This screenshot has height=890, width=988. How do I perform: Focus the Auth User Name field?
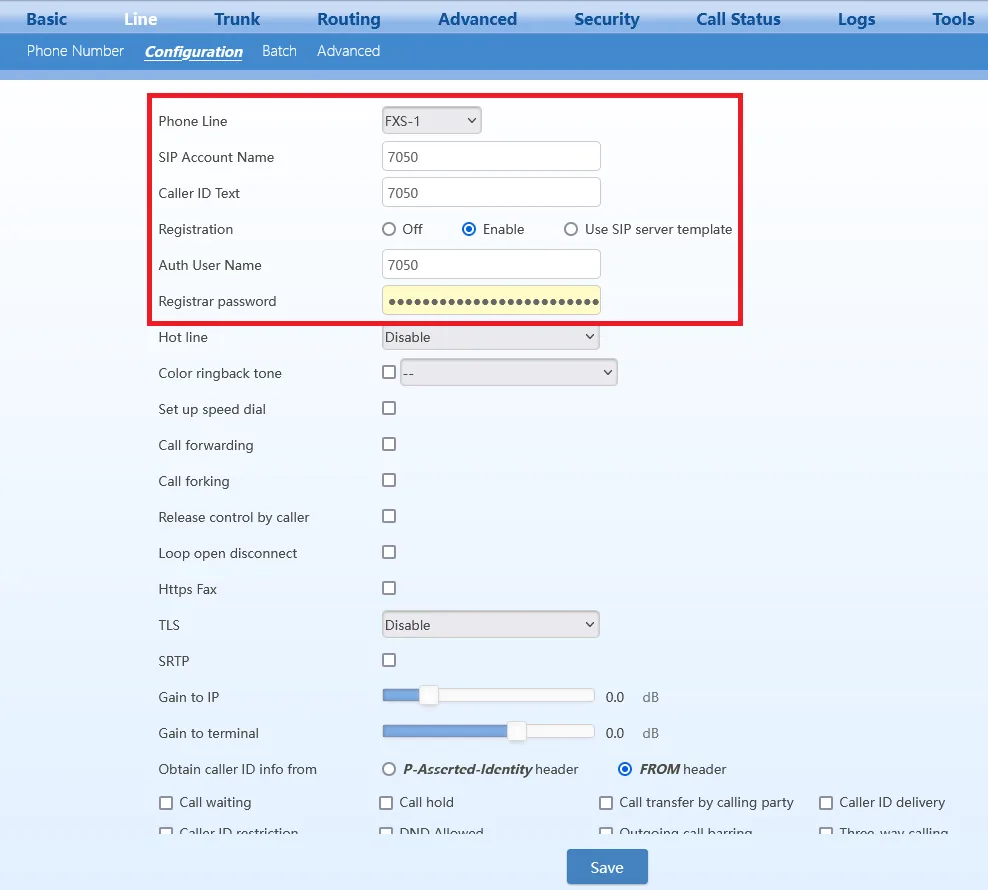491,264
